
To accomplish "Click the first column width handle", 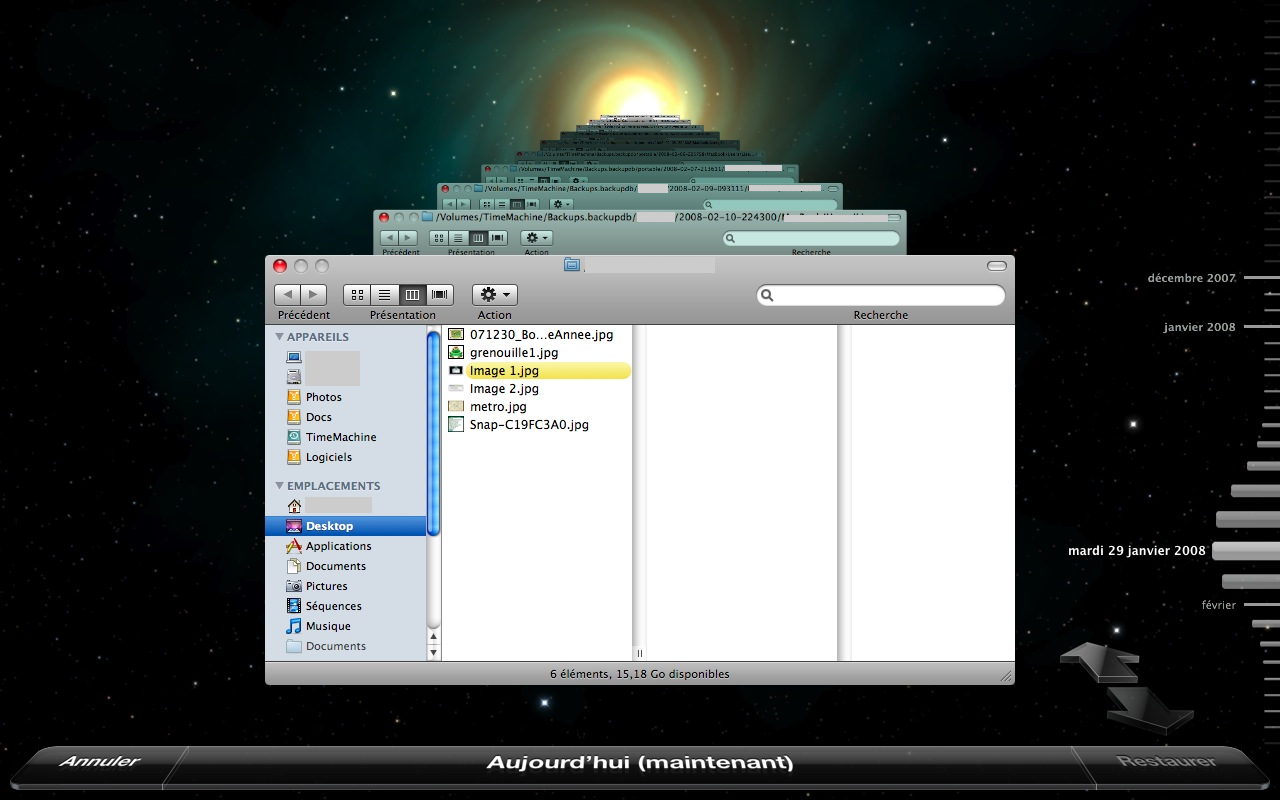I will [x=640, y=653].
